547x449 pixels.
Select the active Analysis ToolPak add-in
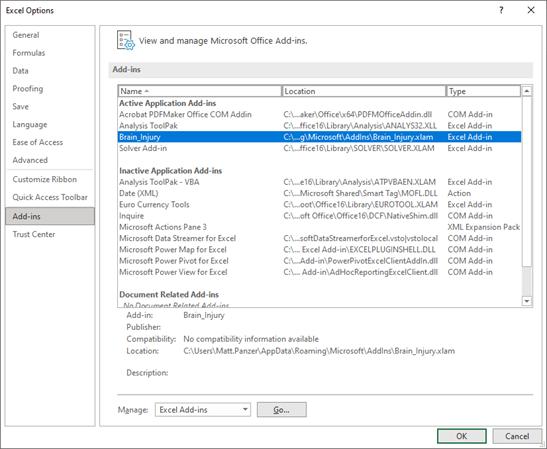(320, 126)
